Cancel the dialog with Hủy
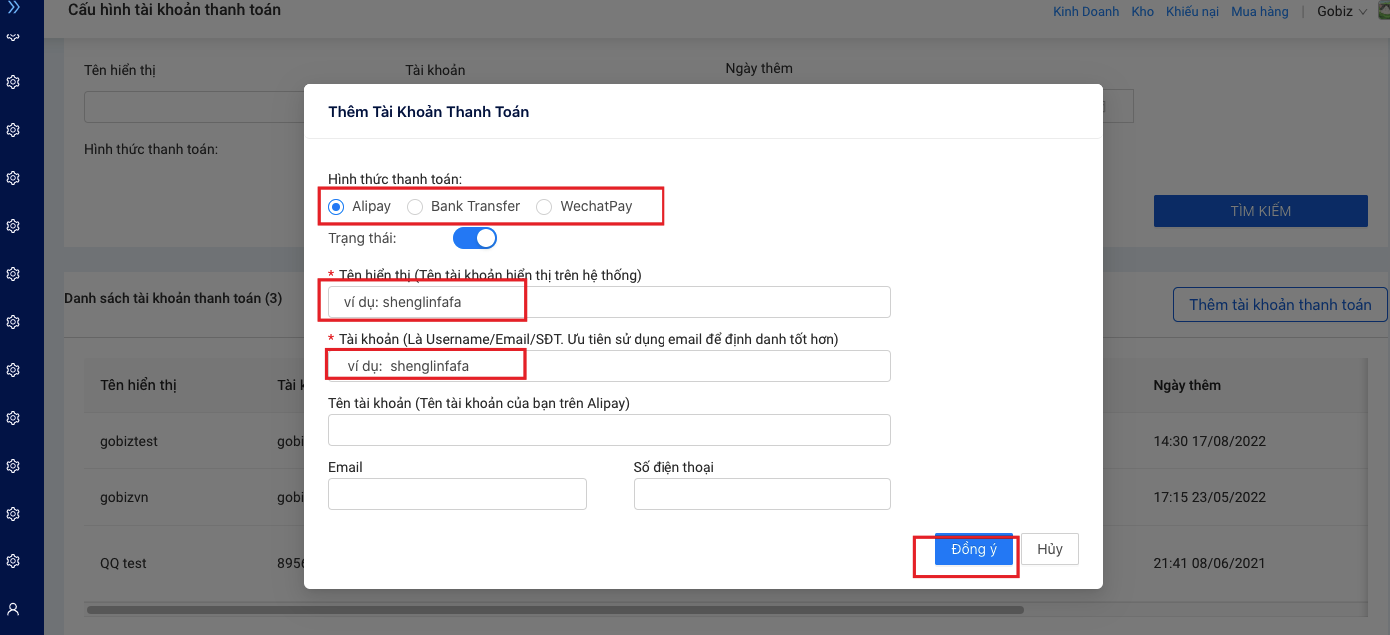The image size is (1390, 635). (x=1049, y=549)
